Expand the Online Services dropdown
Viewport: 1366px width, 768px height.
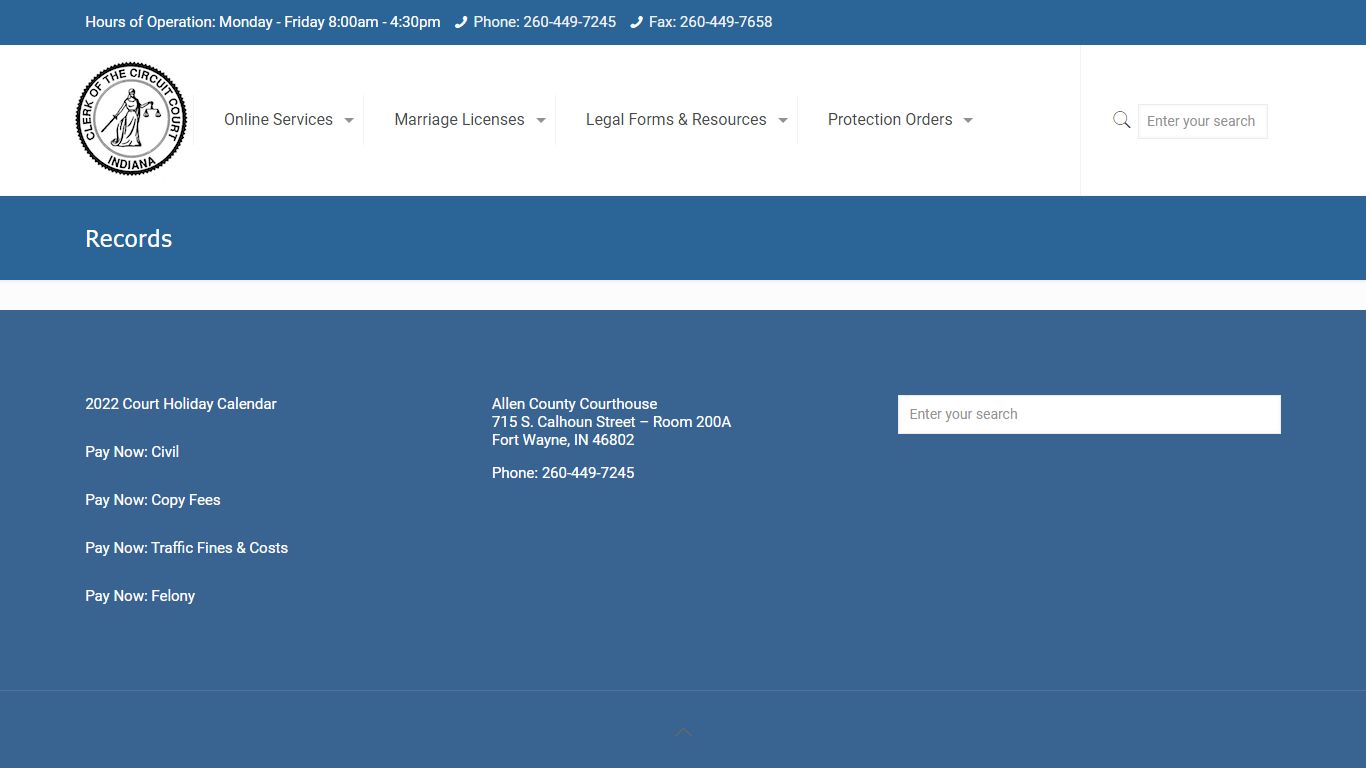(288, 119)
